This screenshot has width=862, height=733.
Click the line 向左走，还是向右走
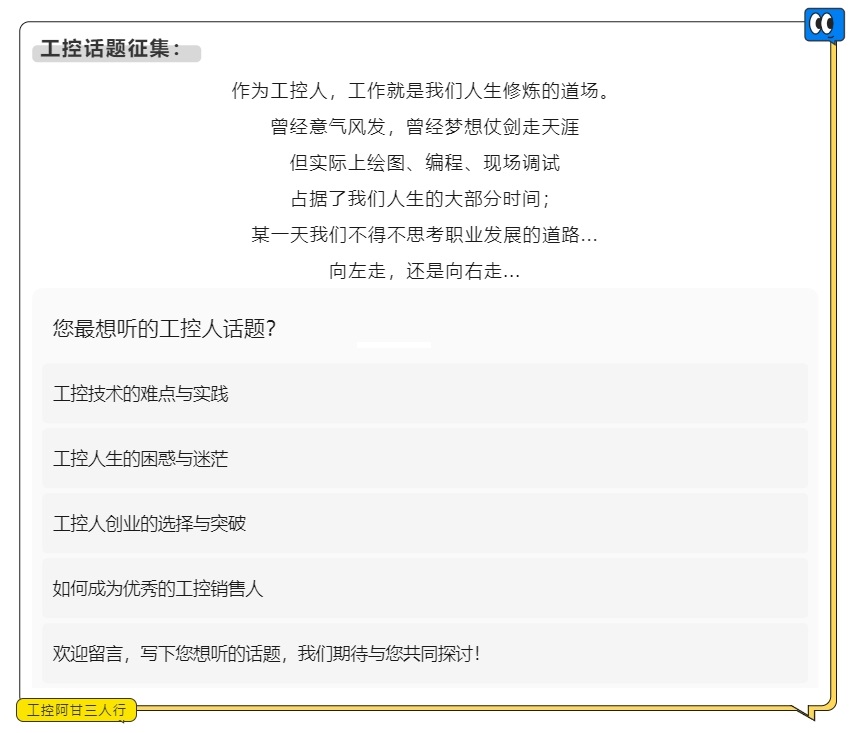tap(424, 271)
